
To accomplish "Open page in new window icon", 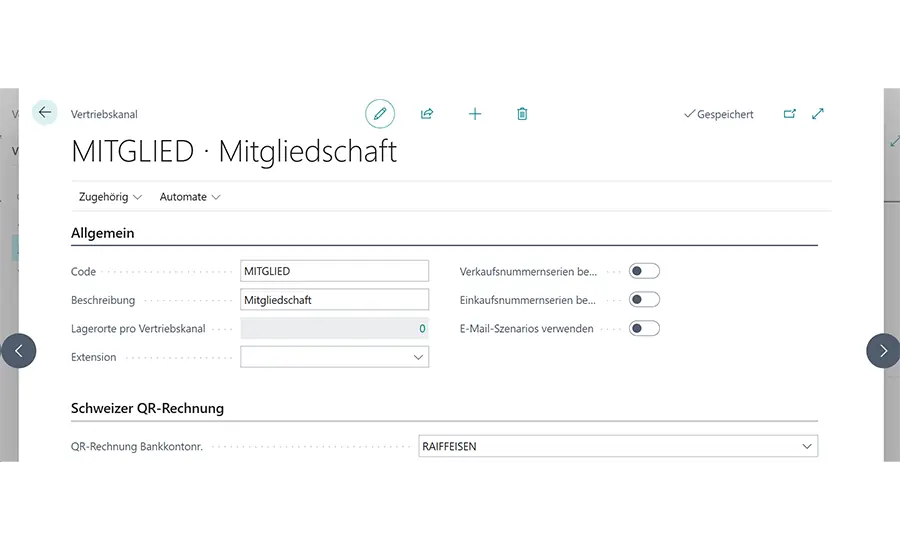I will click(790, 114).
